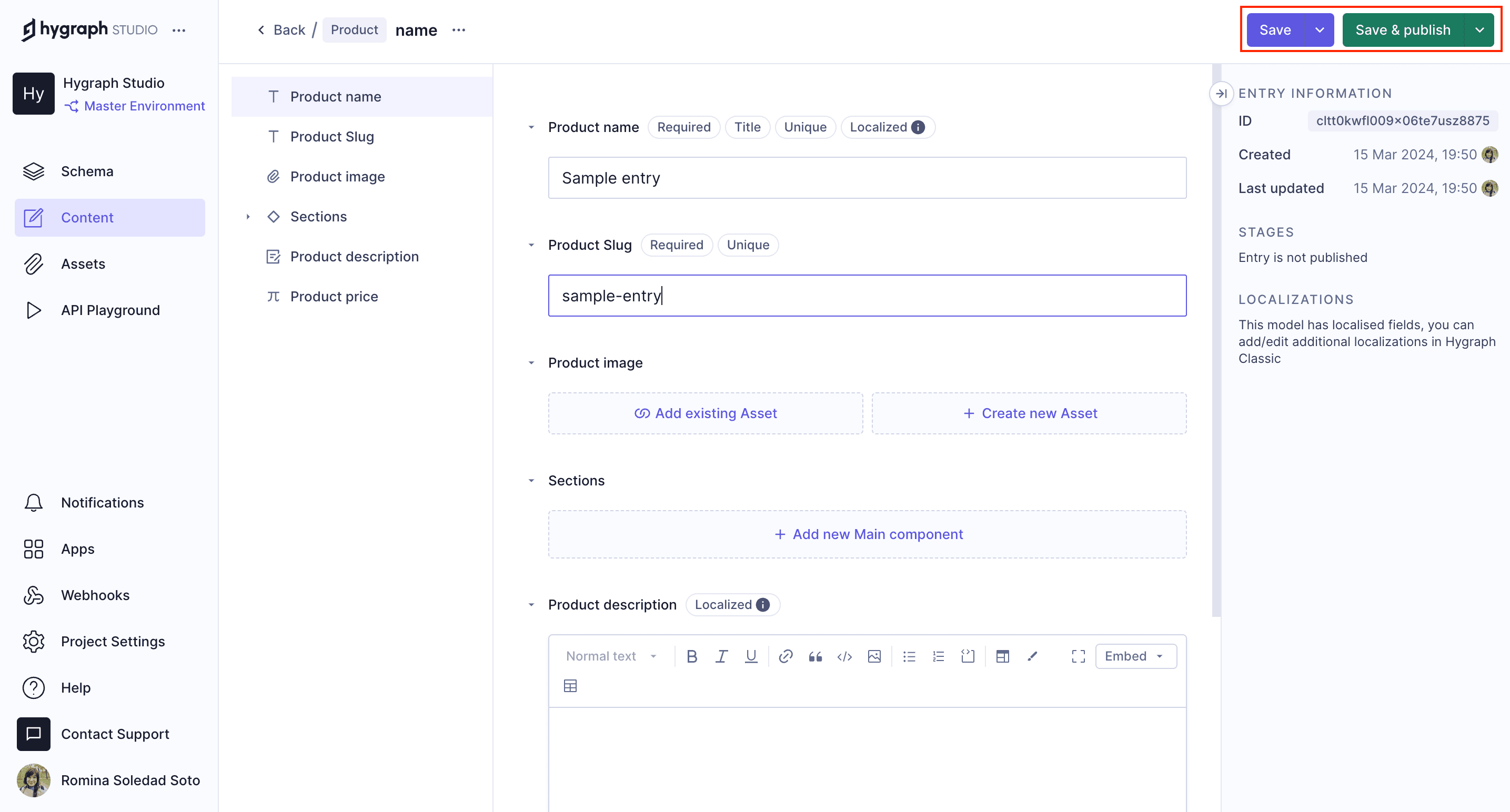This screenshot has height=812, width=1510.
Task: Open Webhooks from the sidebar
Action: [95, 595]
